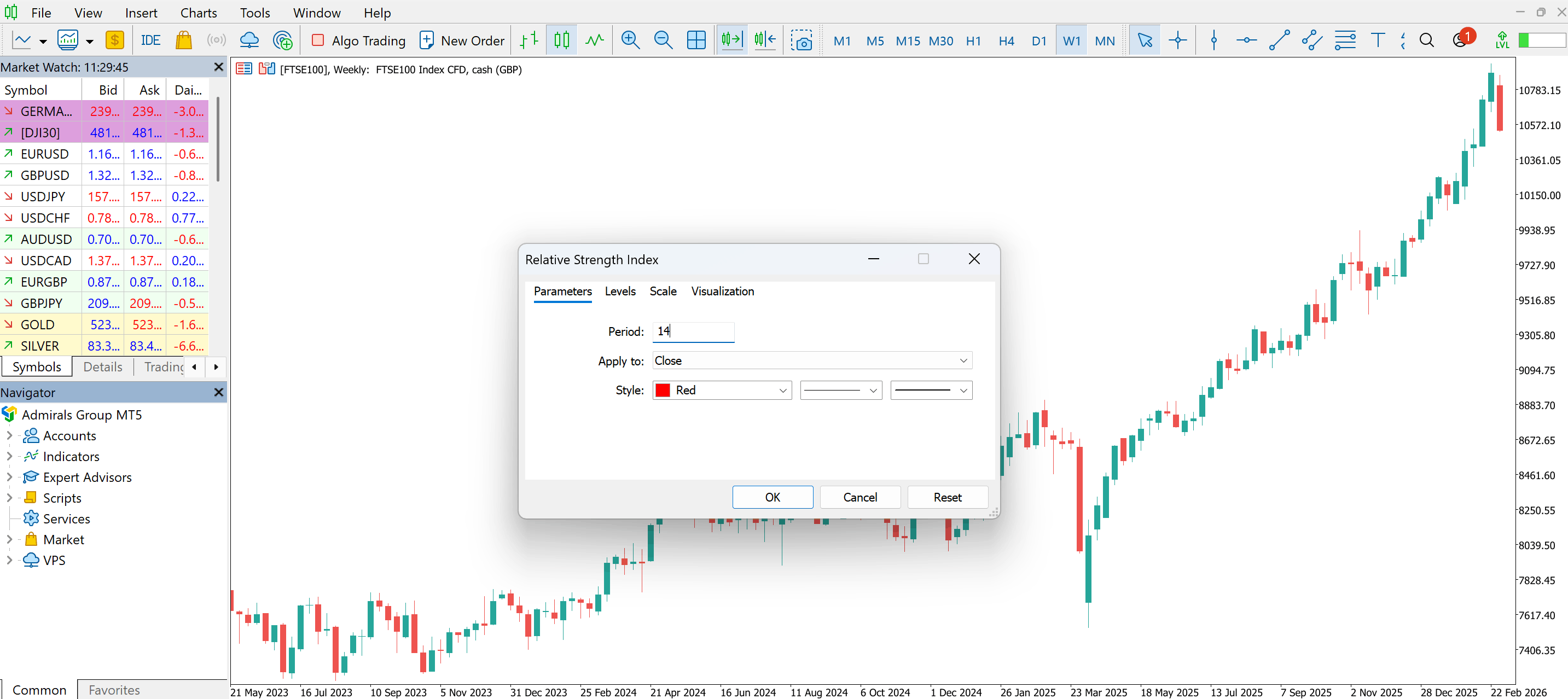Draw a vertical line

point(1213,41)
